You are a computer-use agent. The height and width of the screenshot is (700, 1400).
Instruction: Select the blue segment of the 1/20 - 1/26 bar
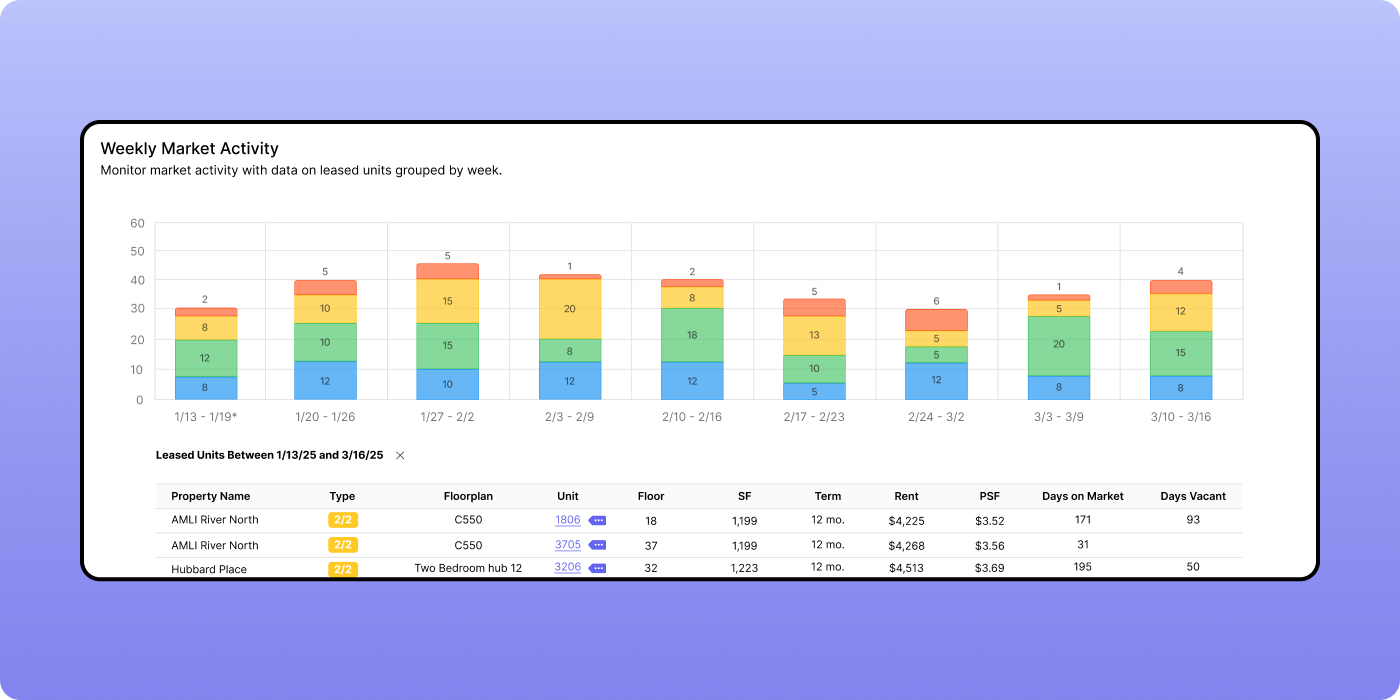324,381
